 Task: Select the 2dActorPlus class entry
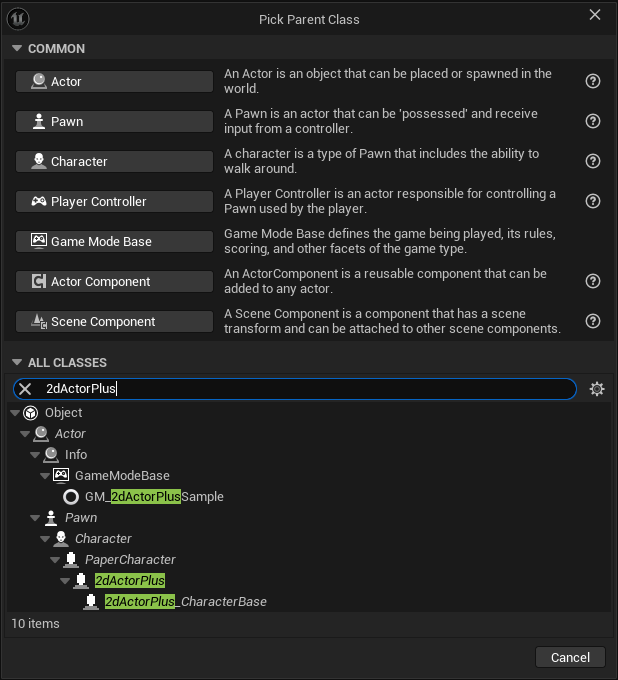pos(130,581)
